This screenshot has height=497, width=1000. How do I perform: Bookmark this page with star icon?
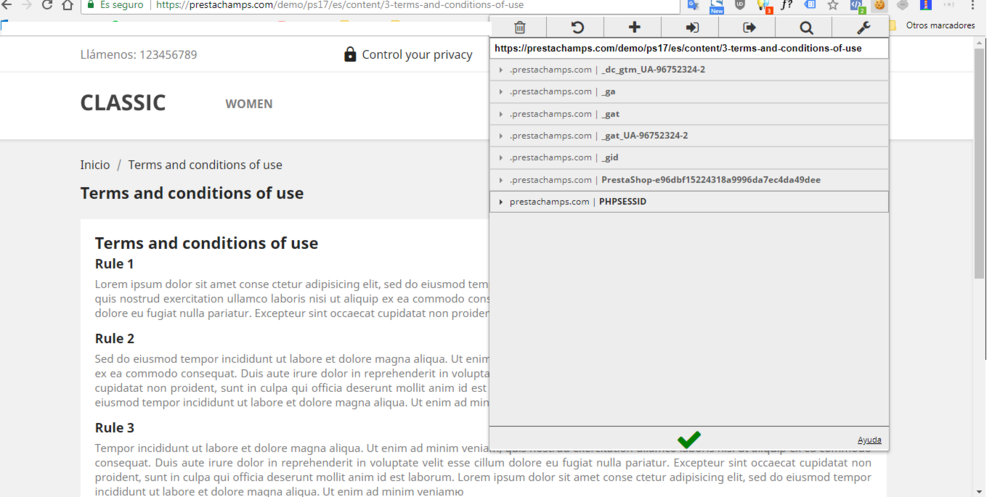click(x=833, y=5)
